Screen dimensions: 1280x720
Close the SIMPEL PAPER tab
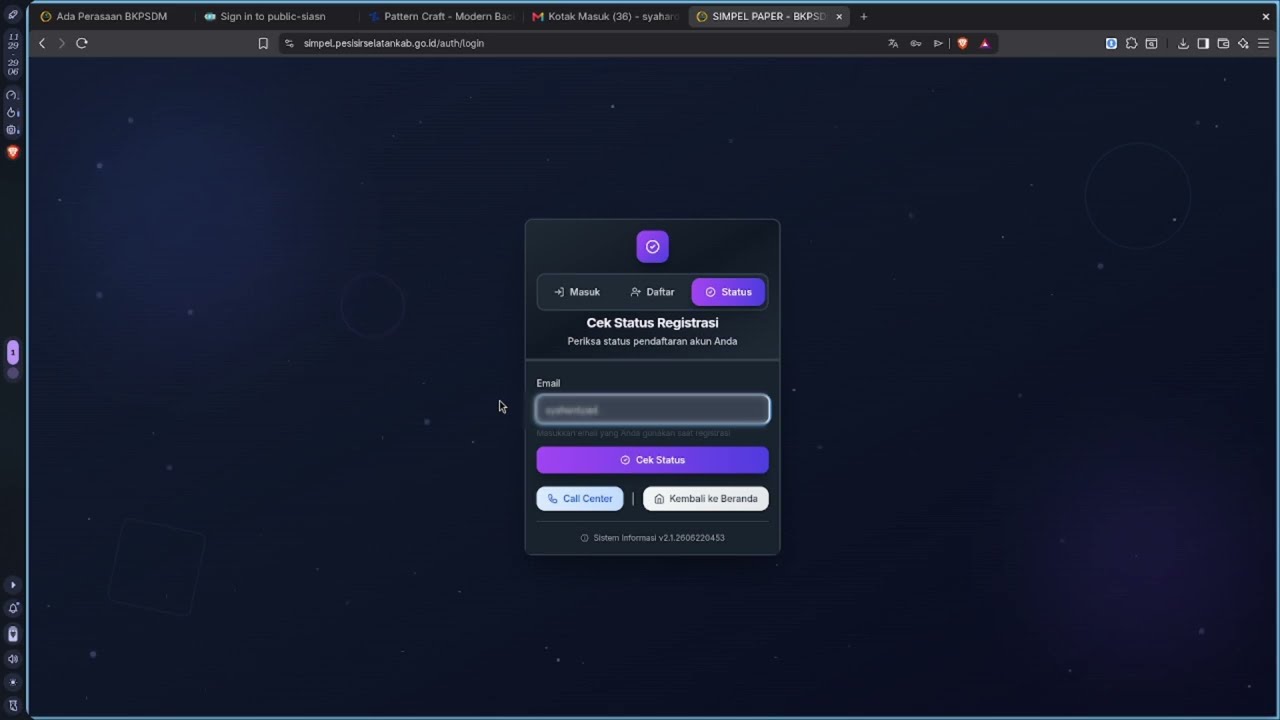[x=839, y=16]
